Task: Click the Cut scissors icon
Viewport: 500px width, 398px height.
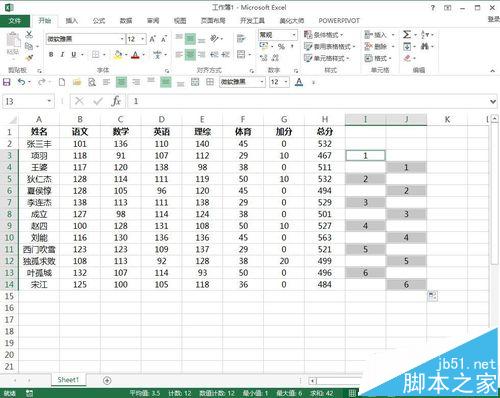Action: [29, 34]
